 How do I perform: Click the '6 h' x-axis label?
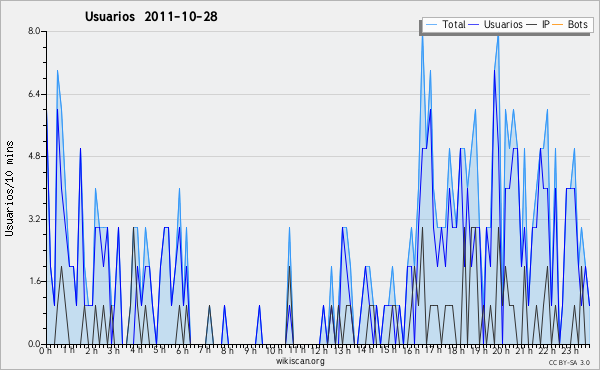182,350
